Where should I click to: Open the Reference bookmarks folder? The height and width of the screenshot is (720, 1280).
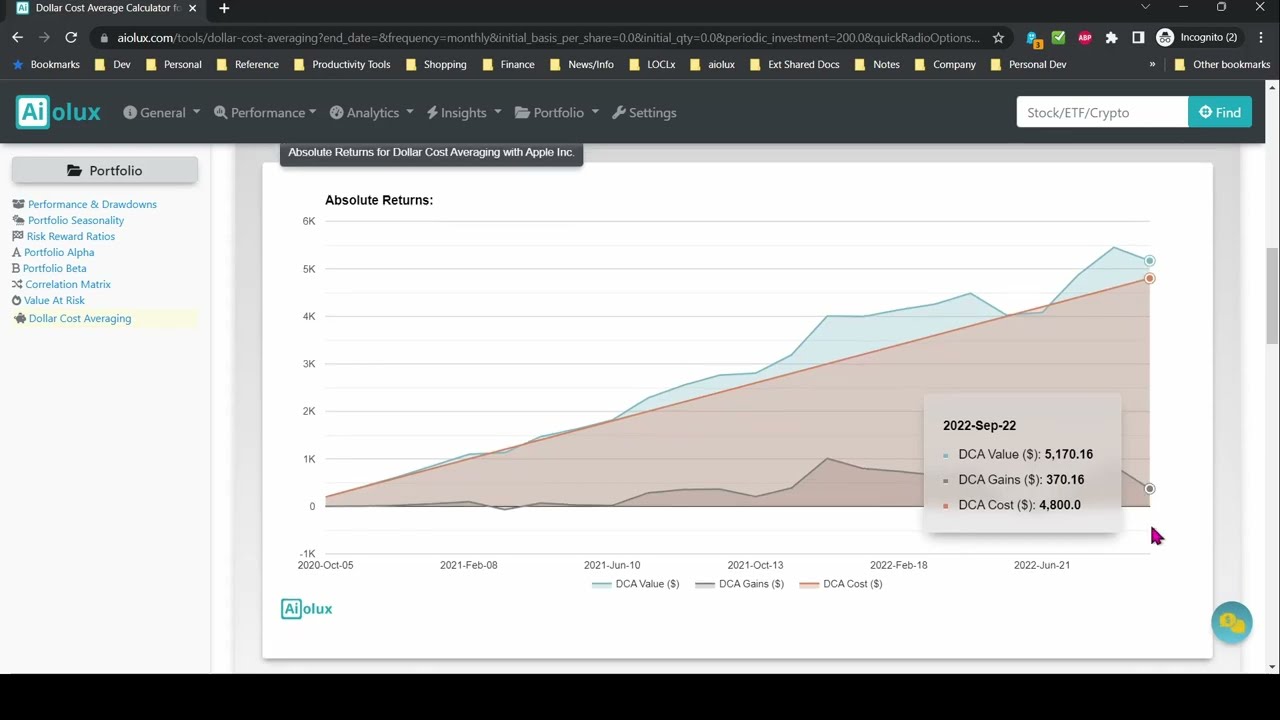[x=247, y=64]
